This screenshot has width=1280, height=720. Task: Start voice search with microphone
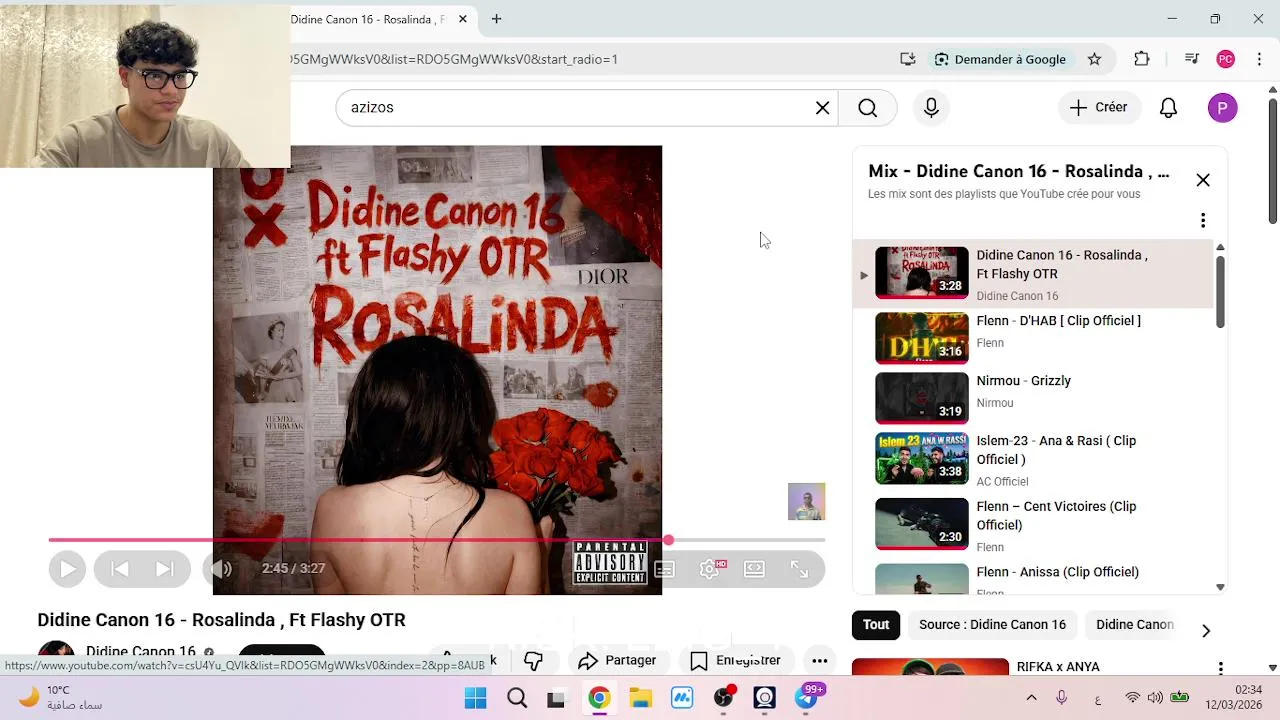[931, 108]
